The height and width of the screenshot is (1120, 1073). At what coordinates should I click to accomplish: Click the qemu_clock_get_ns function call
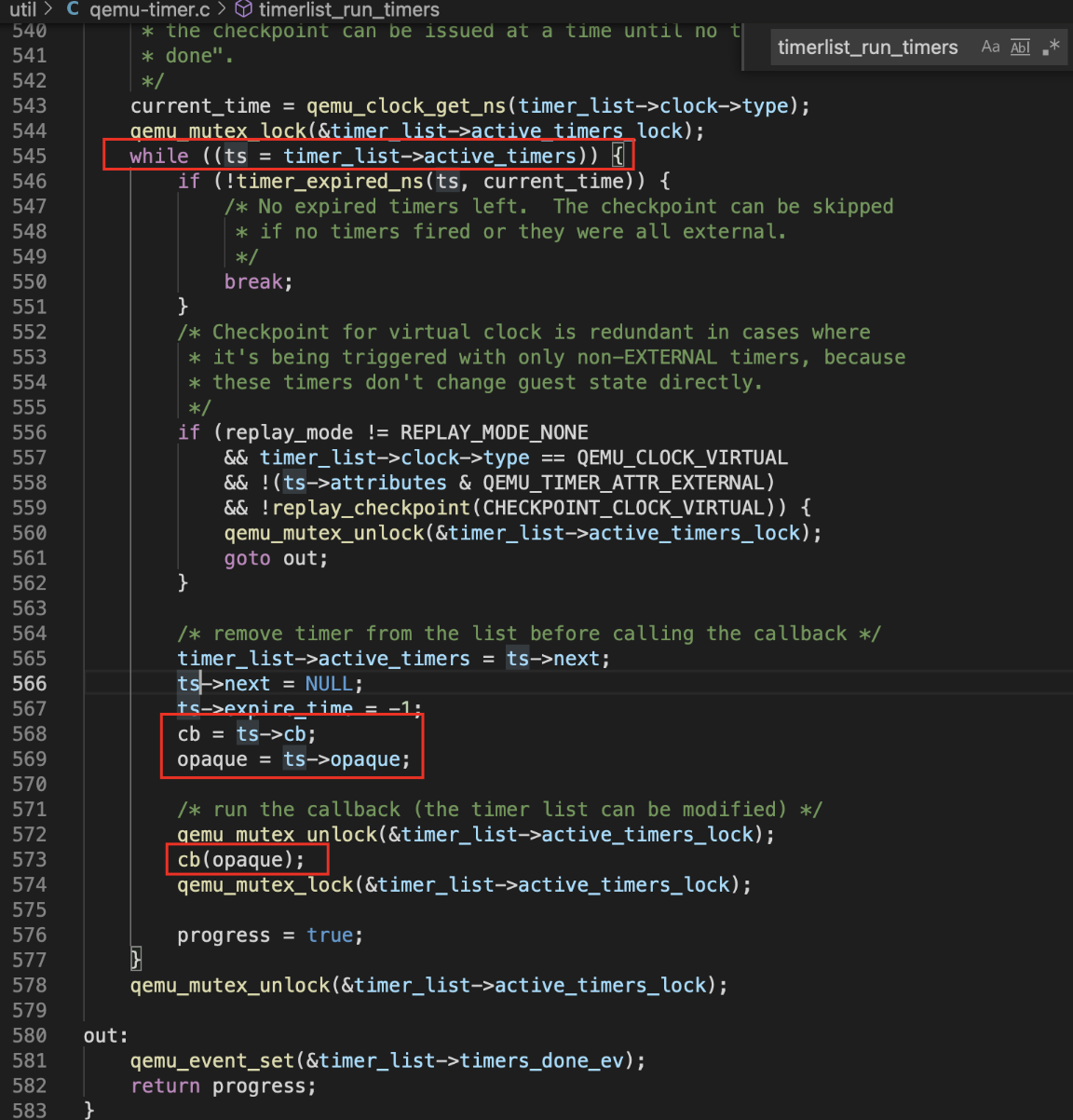click(x=407, y=105)
